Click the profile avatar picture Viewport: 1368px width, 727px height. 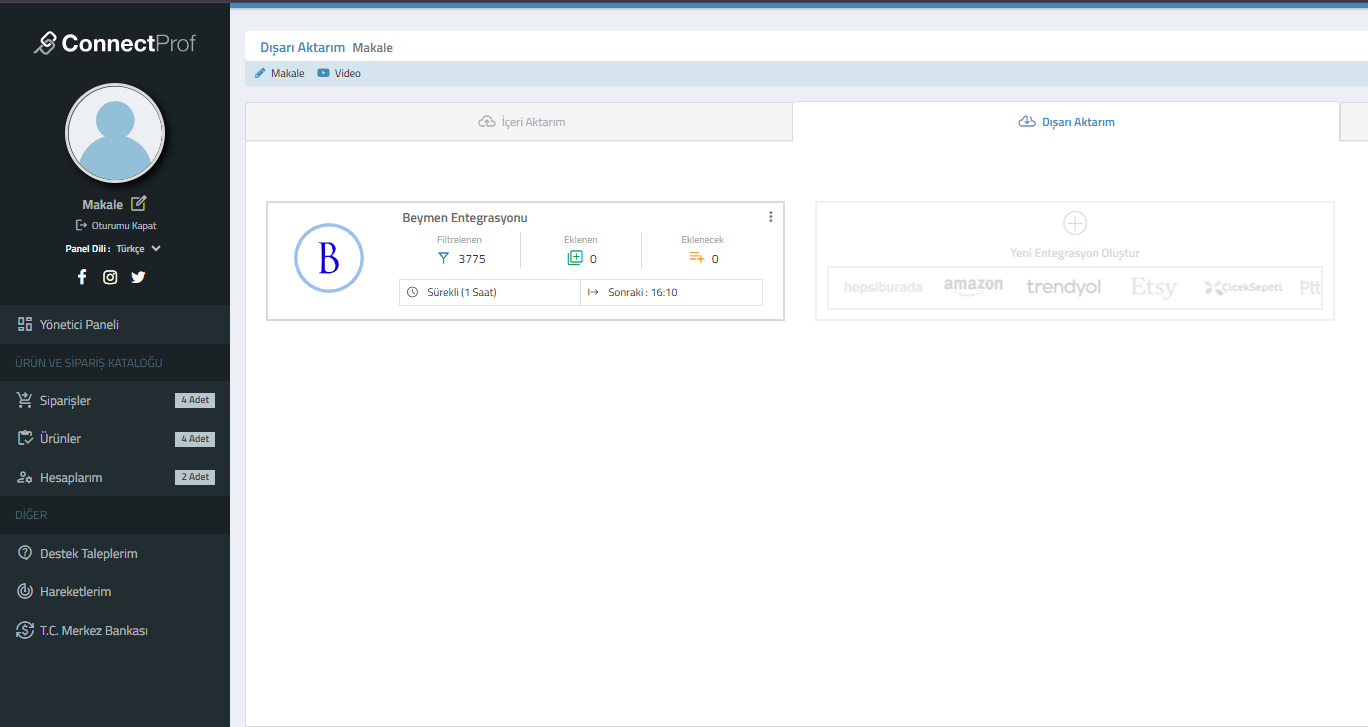[115, 133]
